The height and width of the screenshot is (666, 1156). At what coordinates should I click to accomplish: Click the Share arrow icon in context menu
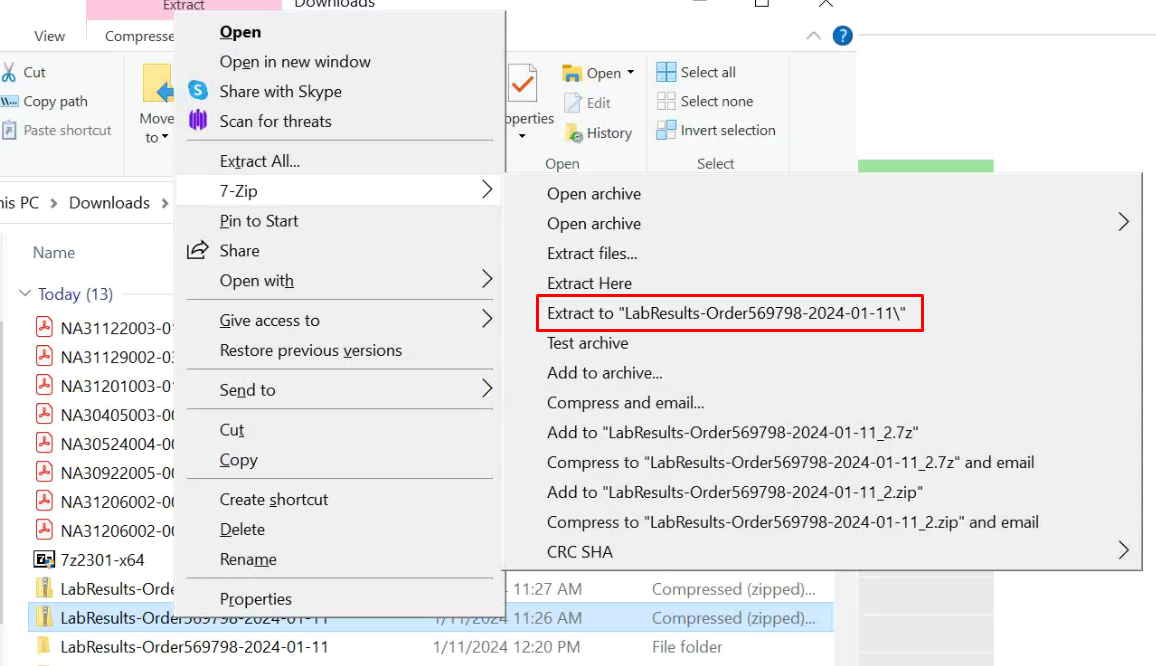point(198,250)
